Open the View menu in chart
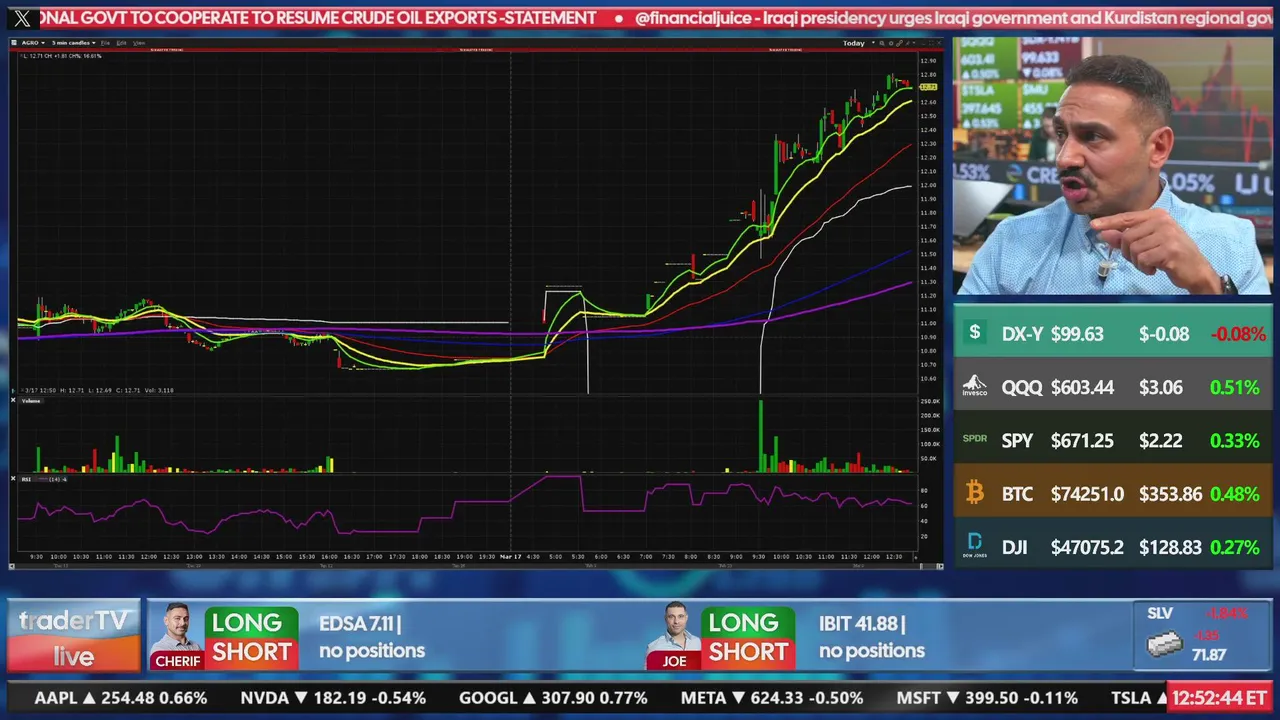This screenshot has height=720, width=1280. (139, 43)
